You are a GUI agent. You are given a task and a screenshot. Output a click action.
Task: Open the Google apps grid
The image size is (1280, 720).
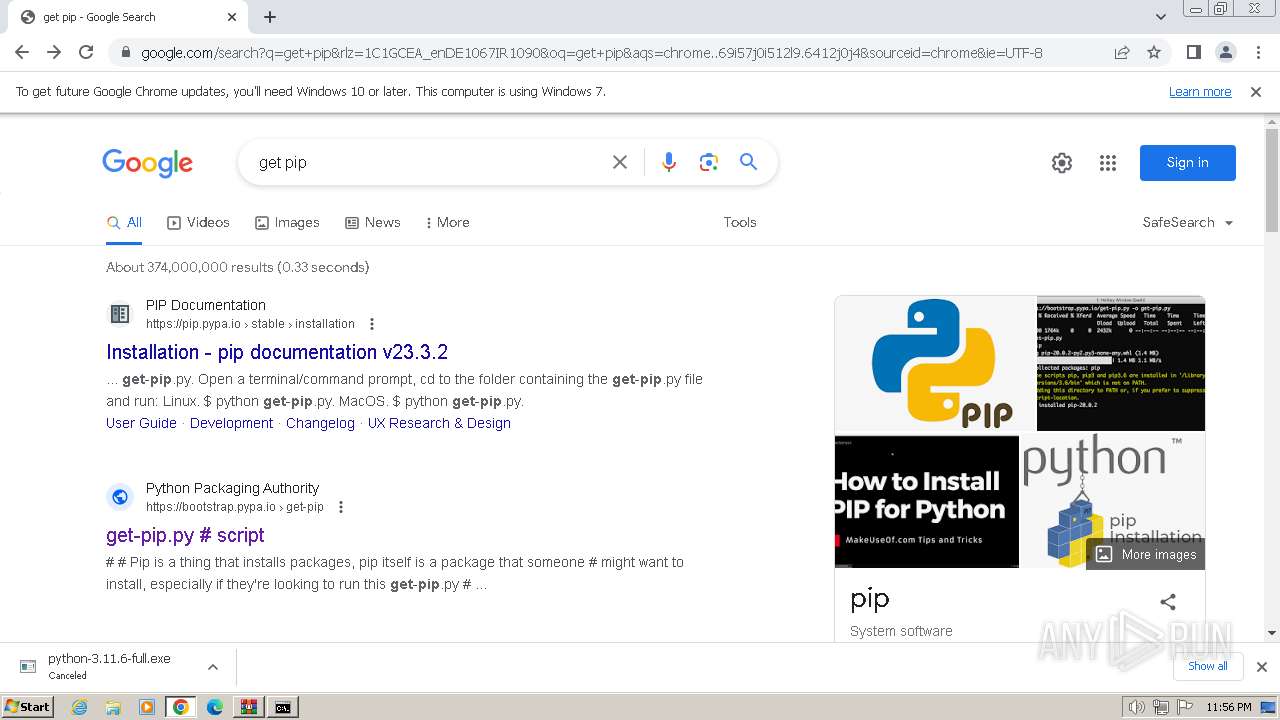pyautogui.click(x=1108, y=163)
